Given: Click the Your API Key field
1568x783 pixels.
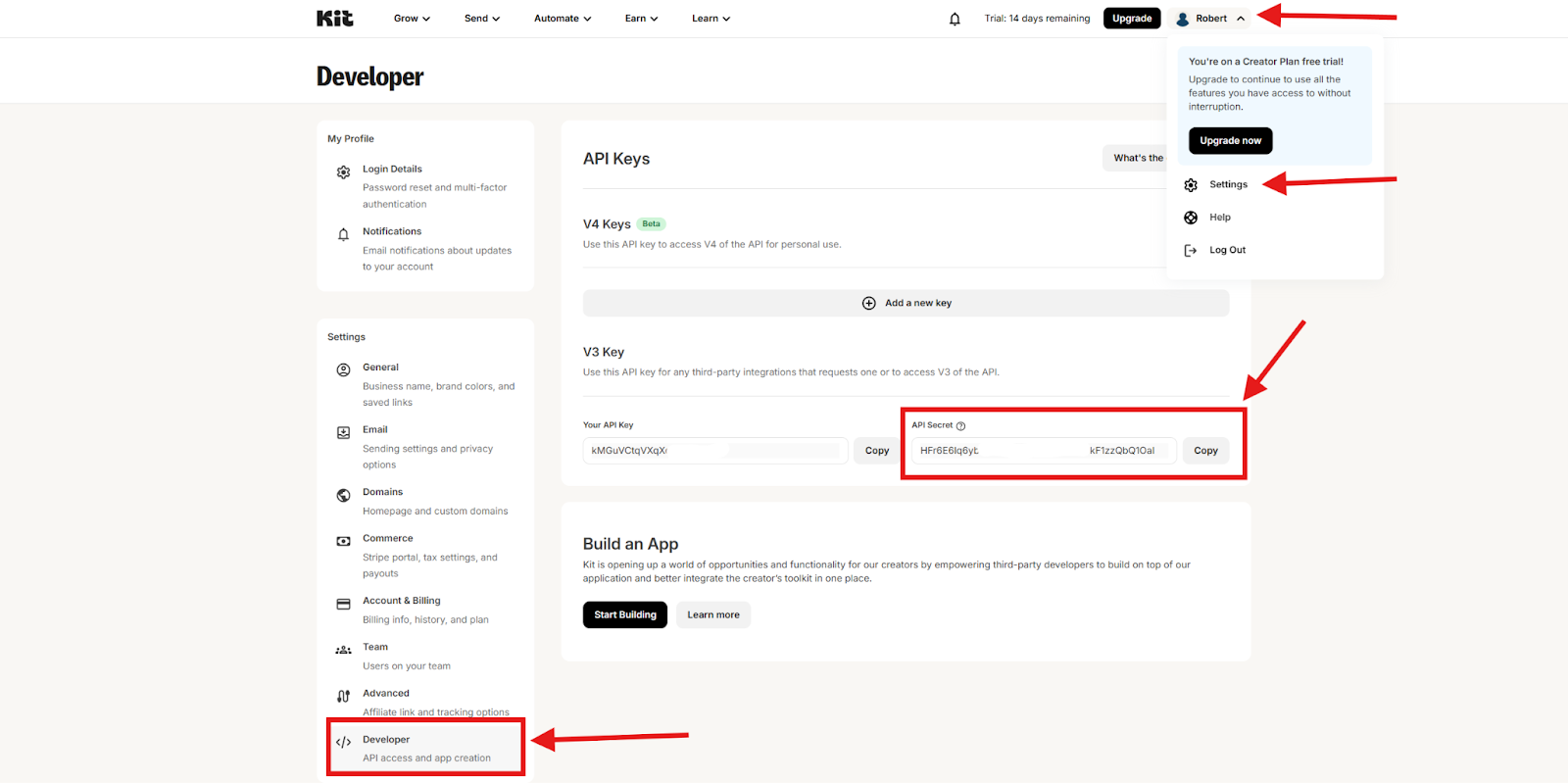Looking at the screenshot, I should point(715,451).
